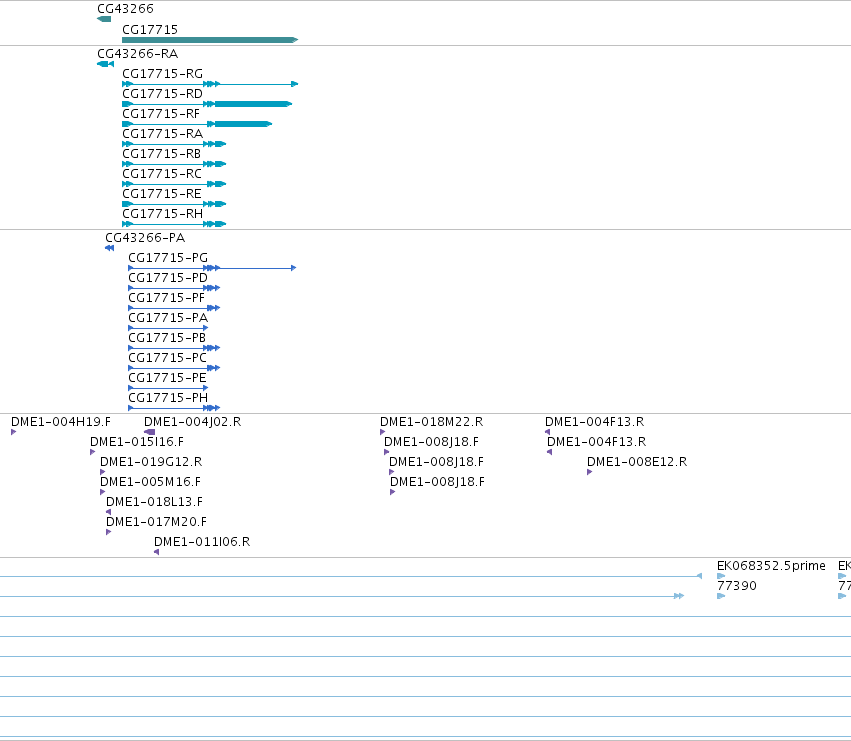Select transcript CG17715-RC label
This screenshot has width=851, height=741.
162,174
